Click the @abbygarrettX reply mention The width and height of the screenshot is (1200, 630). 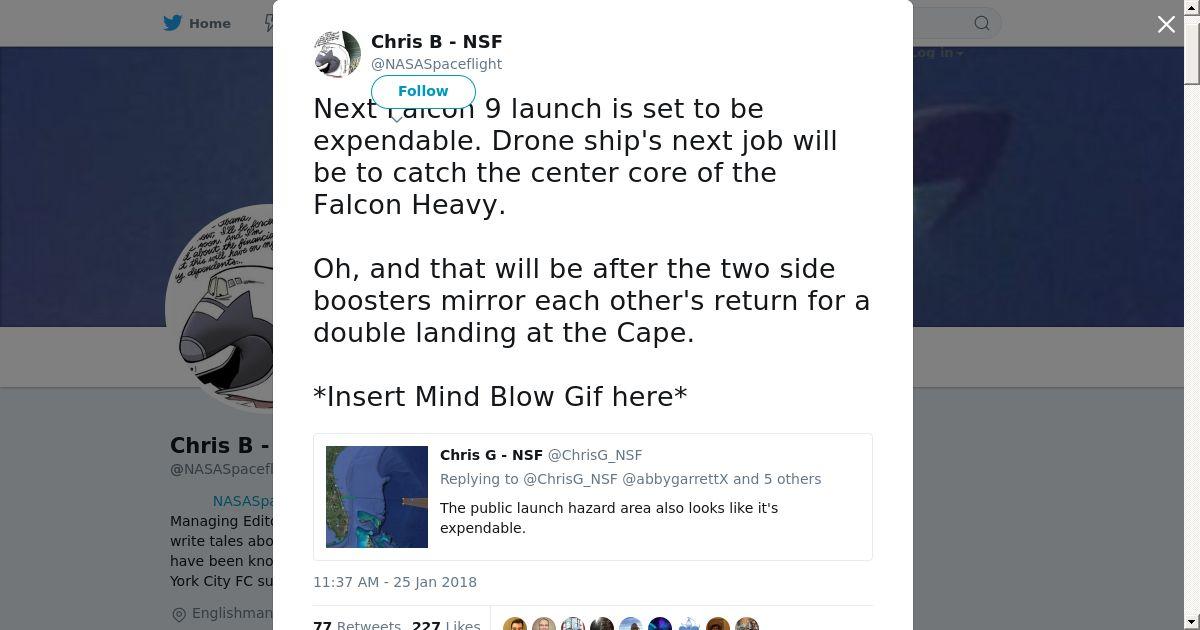[675, 479]
